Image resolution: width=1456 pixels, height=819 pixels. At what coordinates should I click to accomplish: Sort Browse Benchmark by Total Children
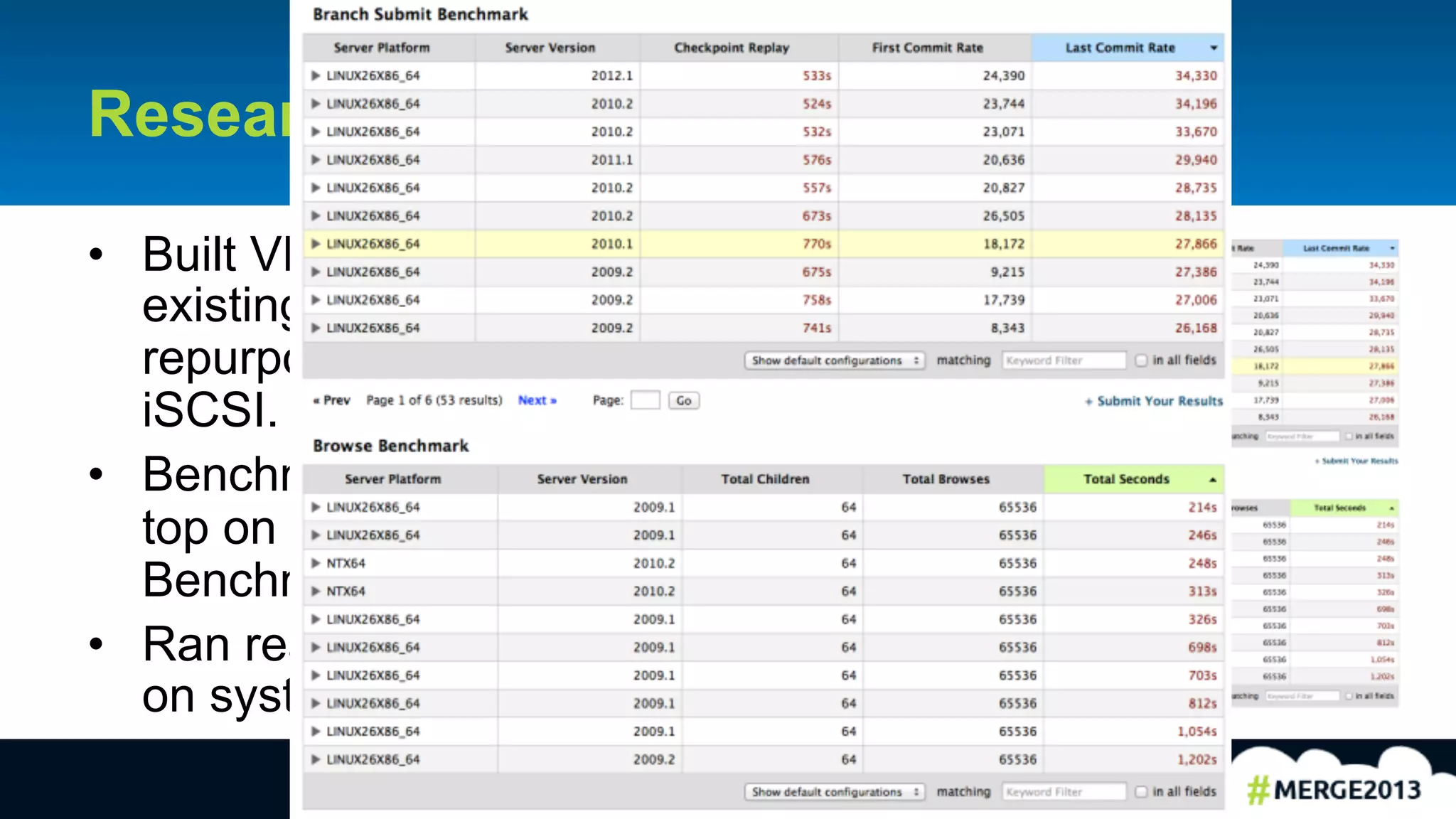click(773, 479)
